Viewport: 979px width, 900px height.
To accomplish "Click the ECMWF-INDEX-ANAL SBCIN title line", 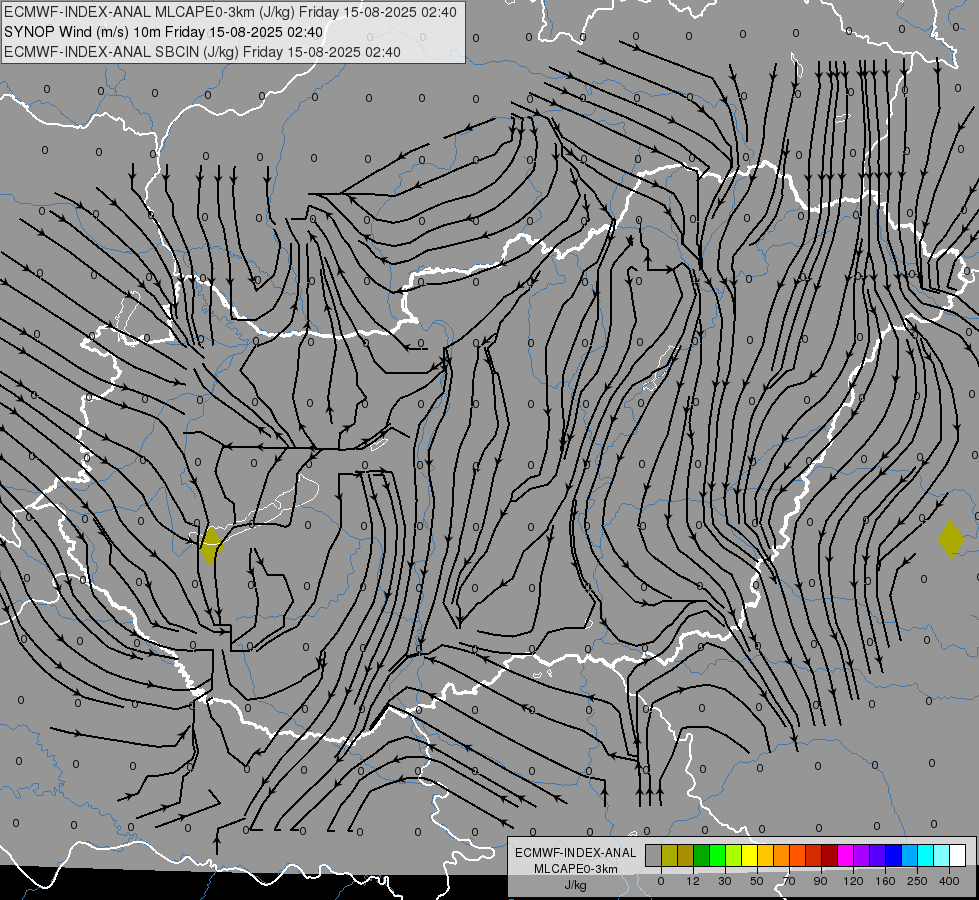I will pyautogui.click(x=202, y=52).
